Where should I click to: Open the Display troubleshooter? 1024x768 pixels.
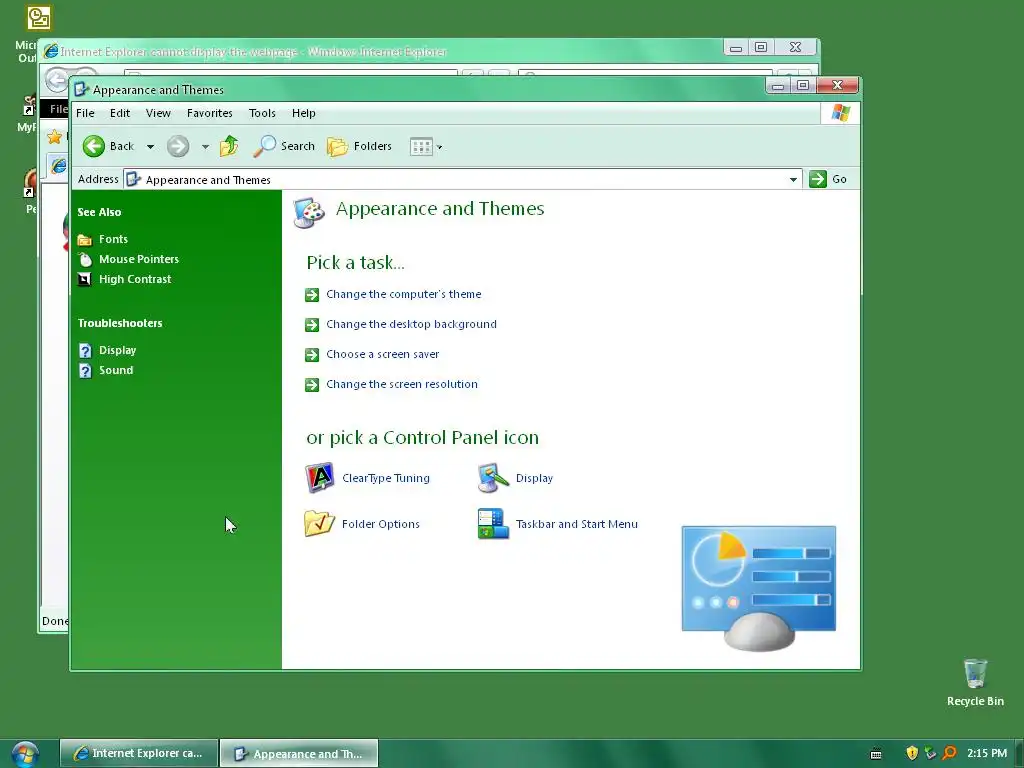tap(118, 350)
